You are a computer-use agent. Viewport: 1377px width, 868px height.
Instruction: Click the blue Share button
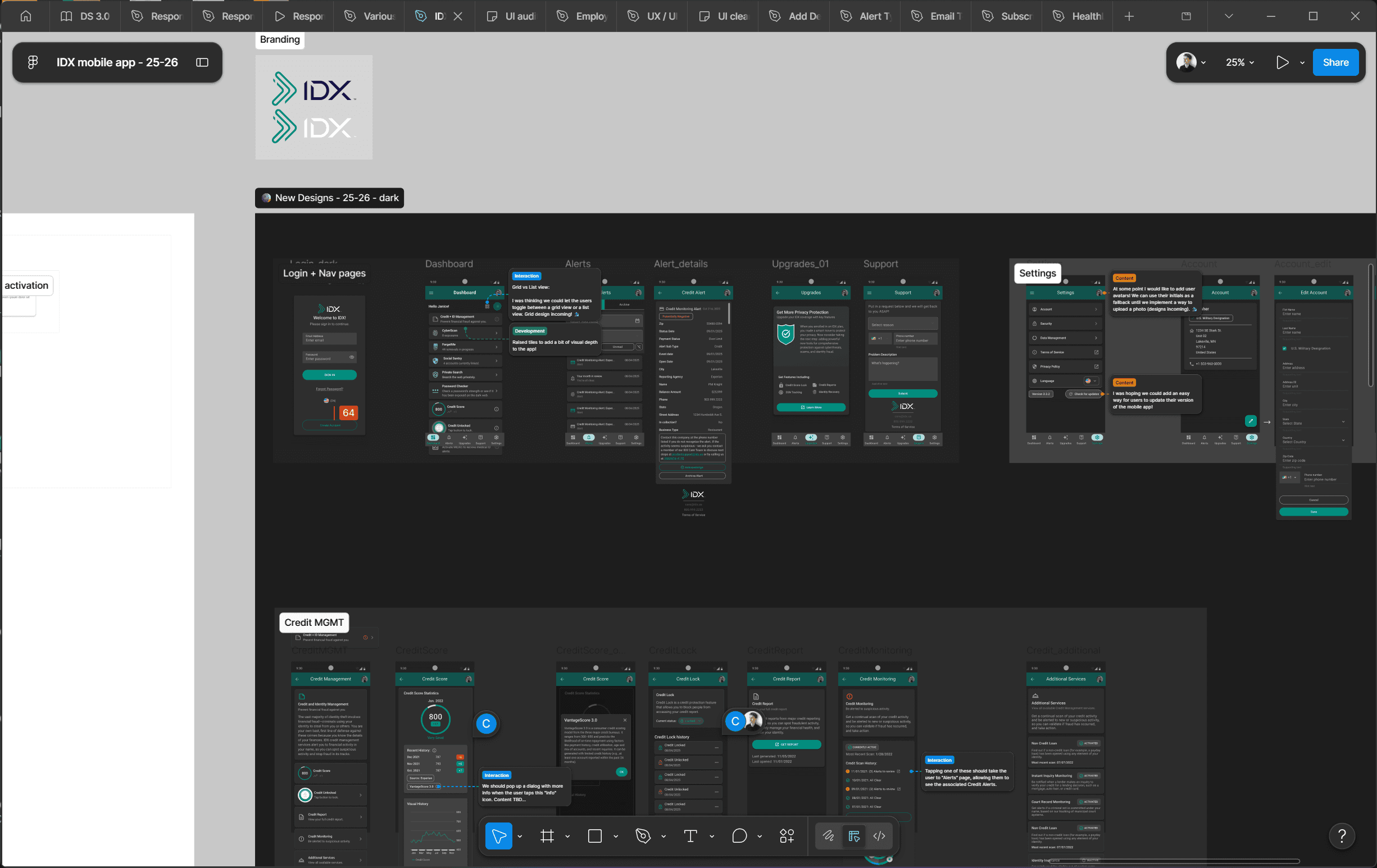pos(1336,62)
